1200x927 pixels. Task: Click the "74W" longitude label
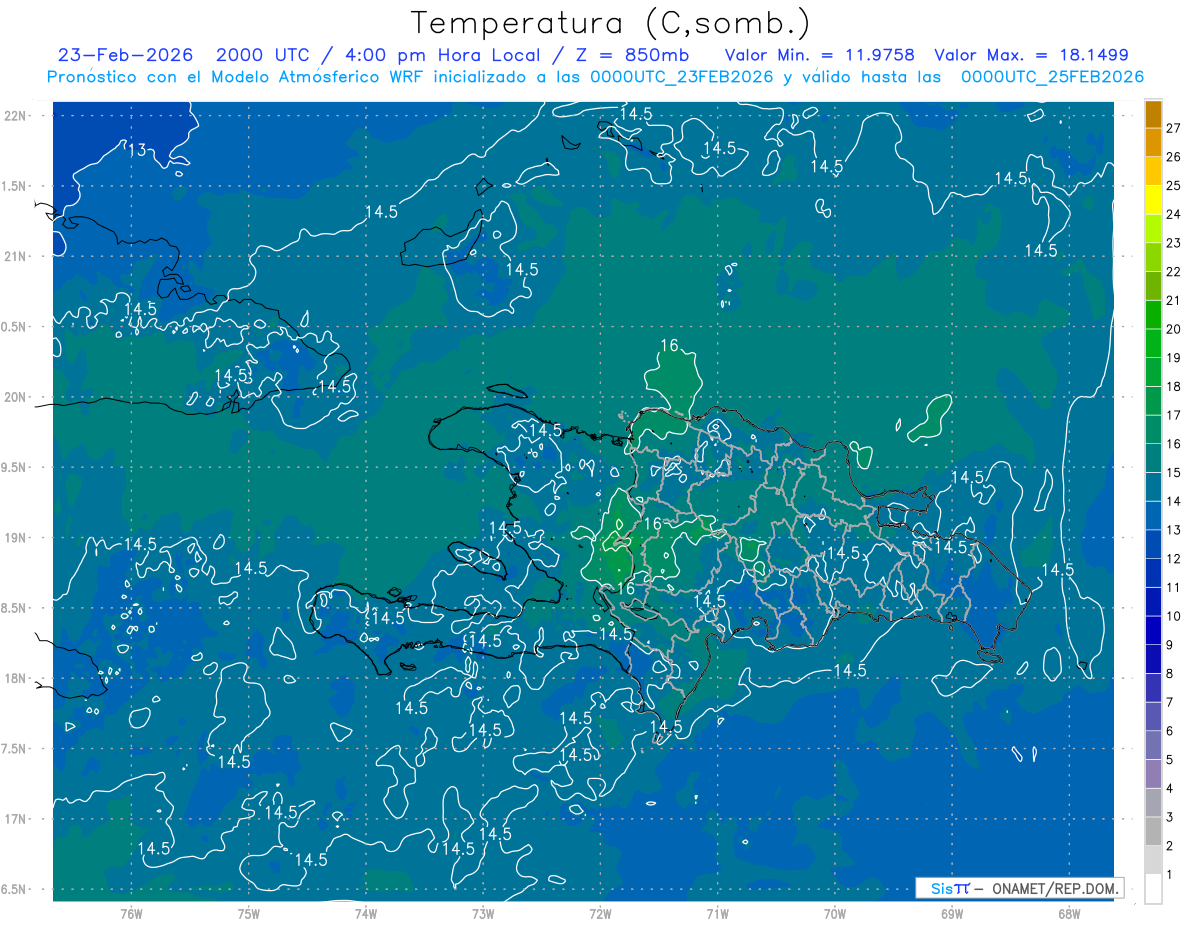pos(365,913)
